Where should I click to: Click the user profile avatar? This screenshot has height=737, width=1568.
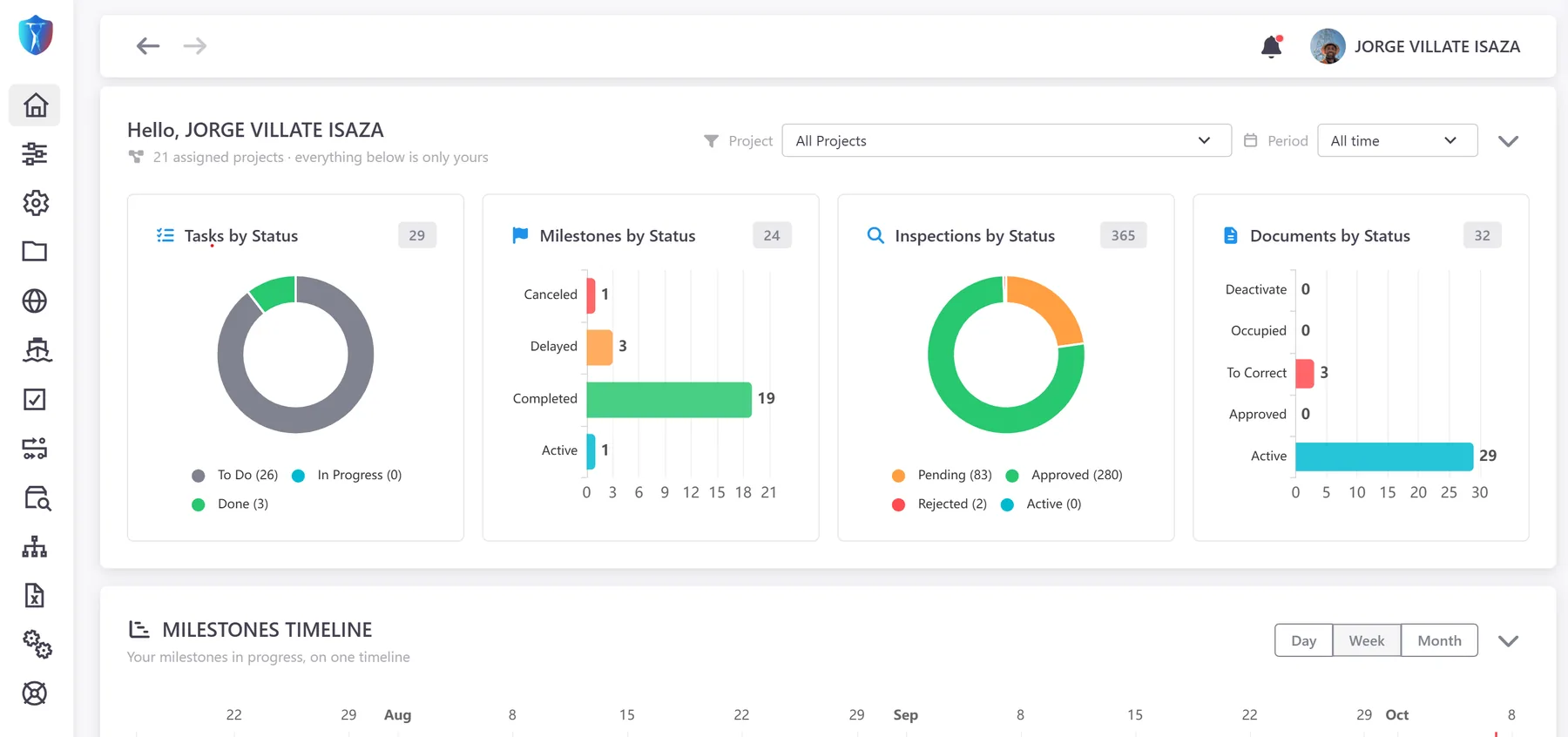tap(1328, 46)
